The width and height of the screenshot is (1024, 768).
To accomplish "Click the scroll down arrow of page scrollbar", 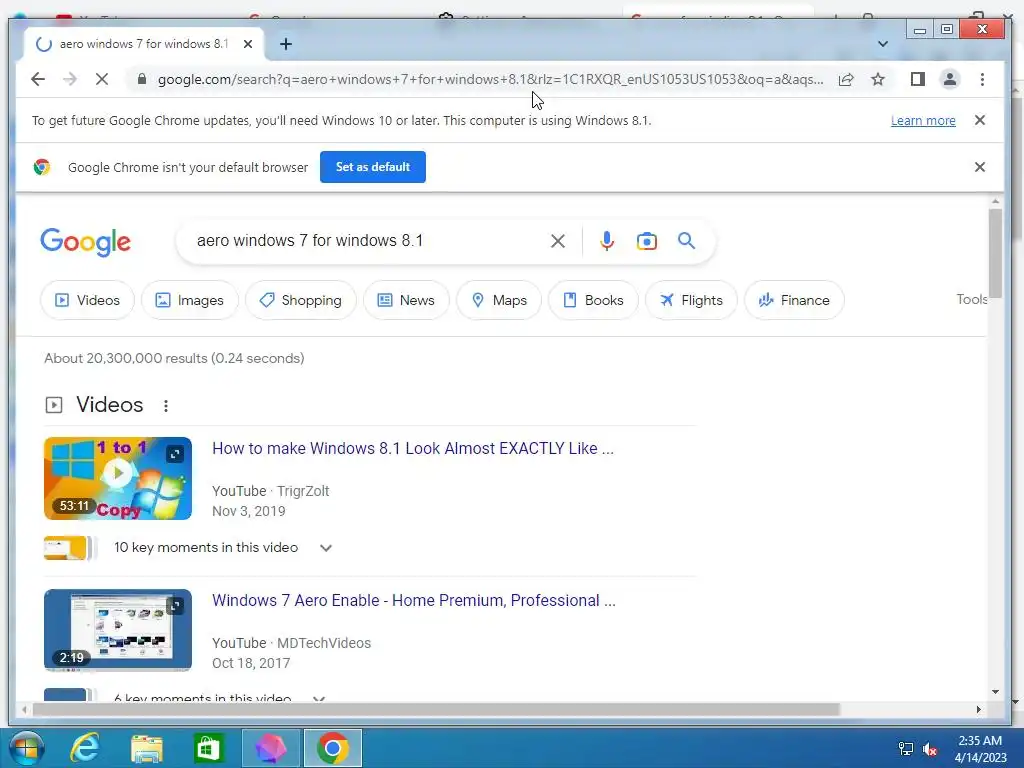I will click(x=995, y=692).
